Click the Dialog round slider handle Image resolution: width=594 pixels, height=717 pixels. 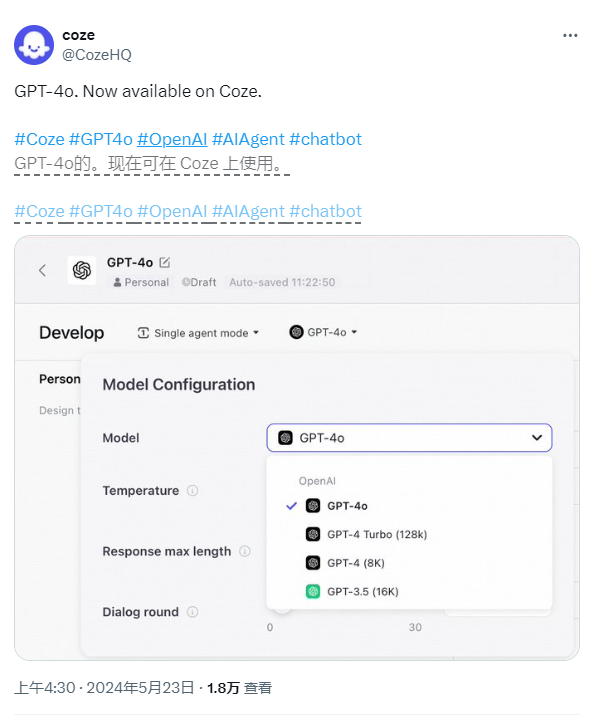coord(283,609)
